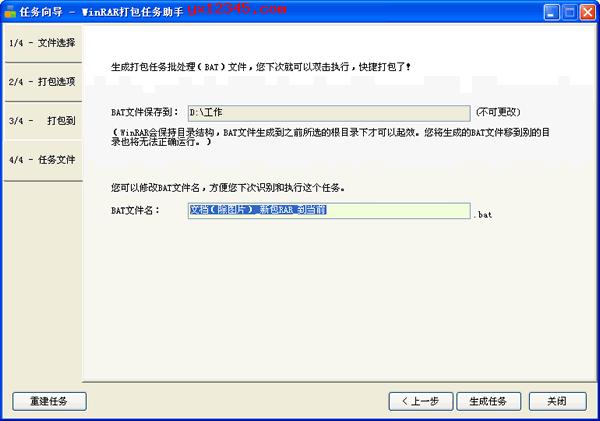
Task: Click the 生成打包任务批处理 description line
Action: click(261, 67)
